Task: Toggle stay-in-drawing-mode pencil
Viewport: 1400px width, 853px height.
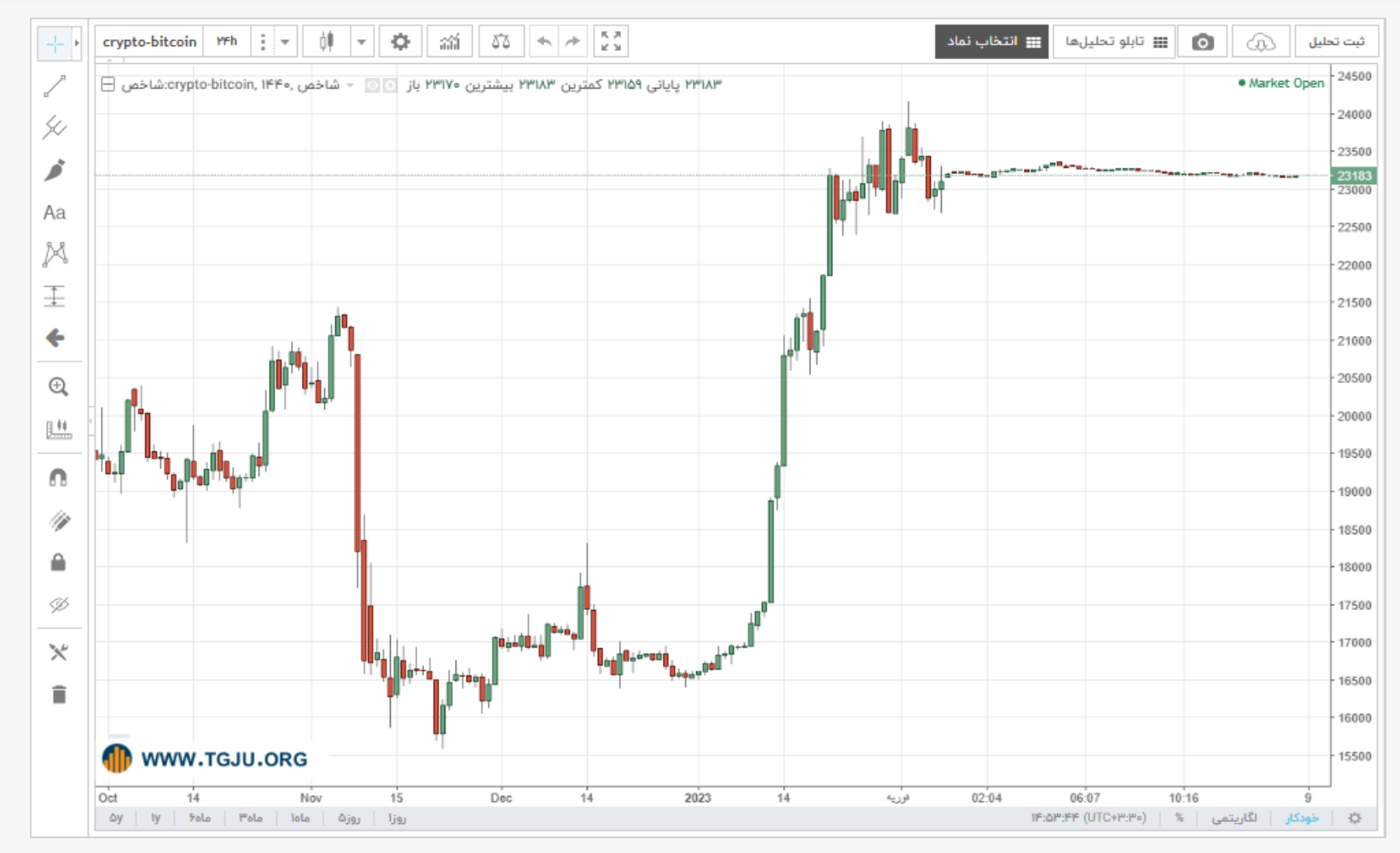Action: click(58, 520)
